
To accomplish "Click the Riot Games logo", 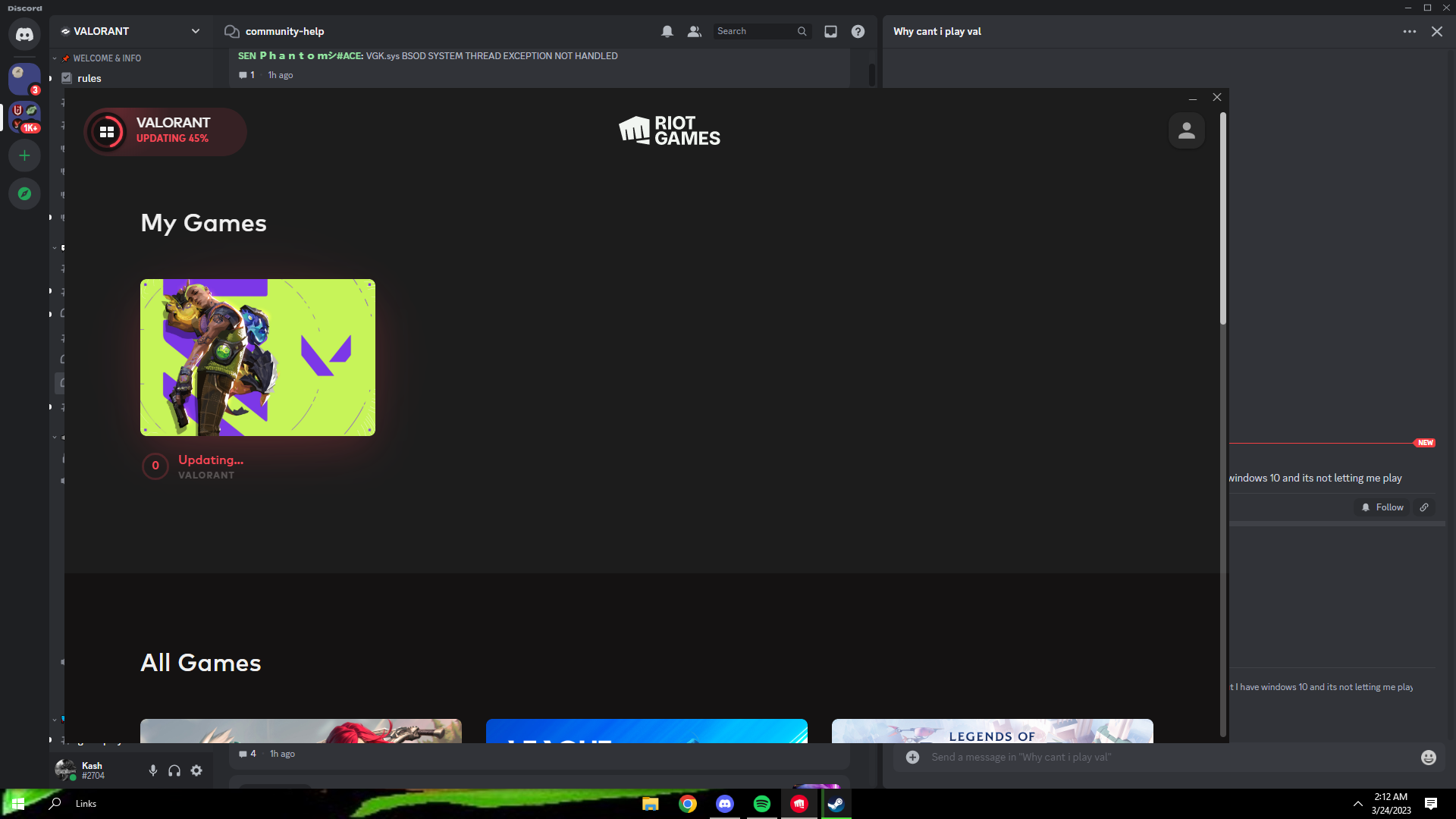I will (x=669, y=130).
